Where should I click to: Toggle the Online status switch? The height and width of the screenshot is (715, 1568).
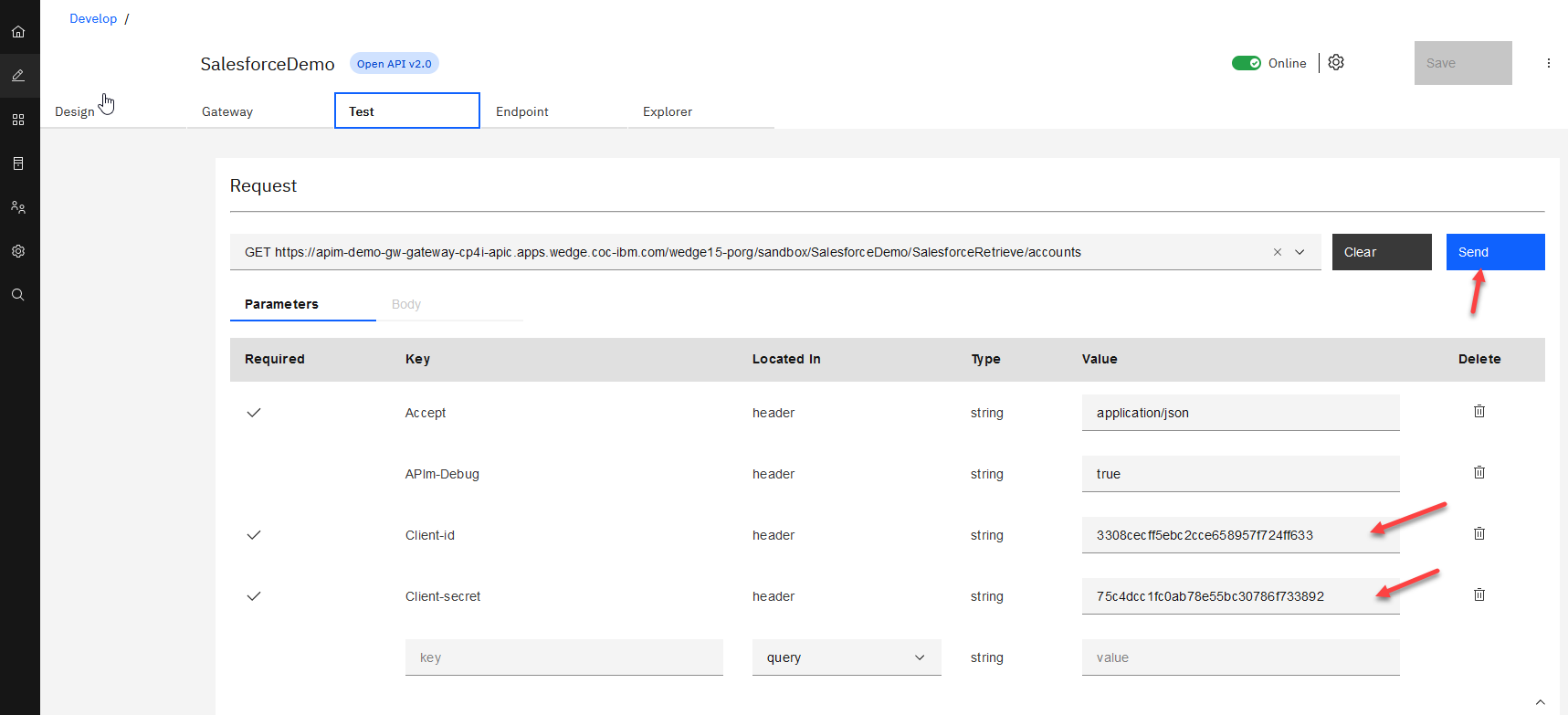pos(1246,63)
